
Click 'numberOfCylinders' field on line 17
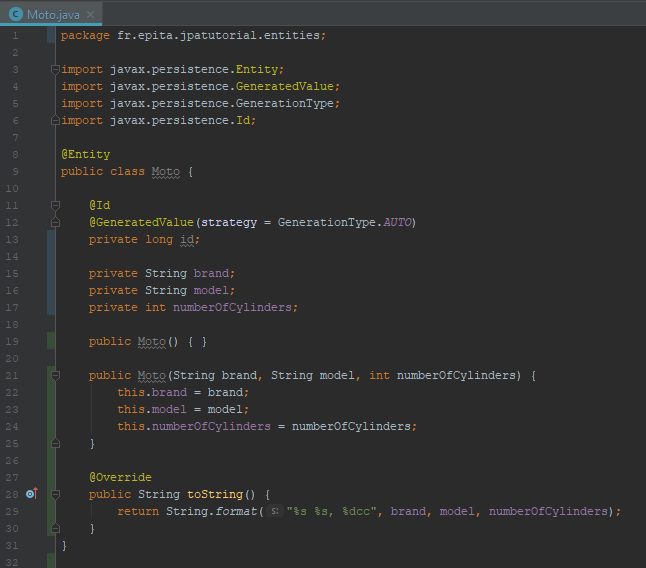pos(232,307)
